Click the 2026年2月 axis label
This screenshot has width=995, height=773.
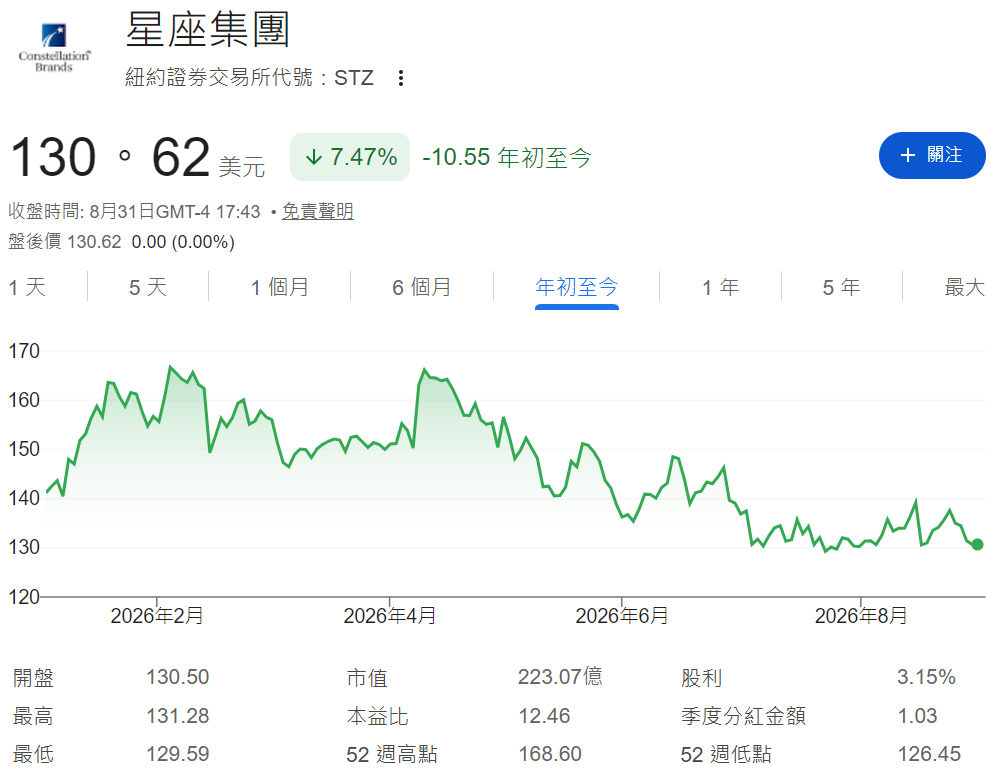point(157,616)
